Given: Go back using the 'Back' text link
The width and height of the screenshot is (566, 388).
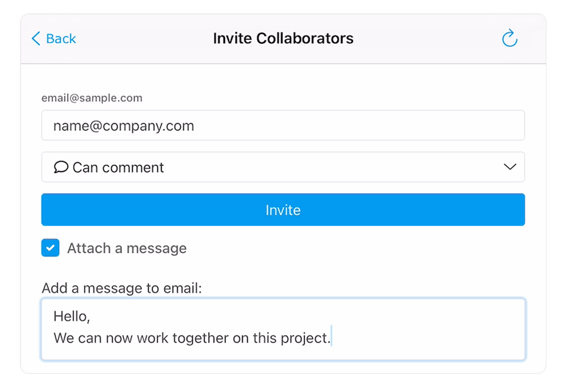Looking at the screenshot, I should click(x=61, y=38).
